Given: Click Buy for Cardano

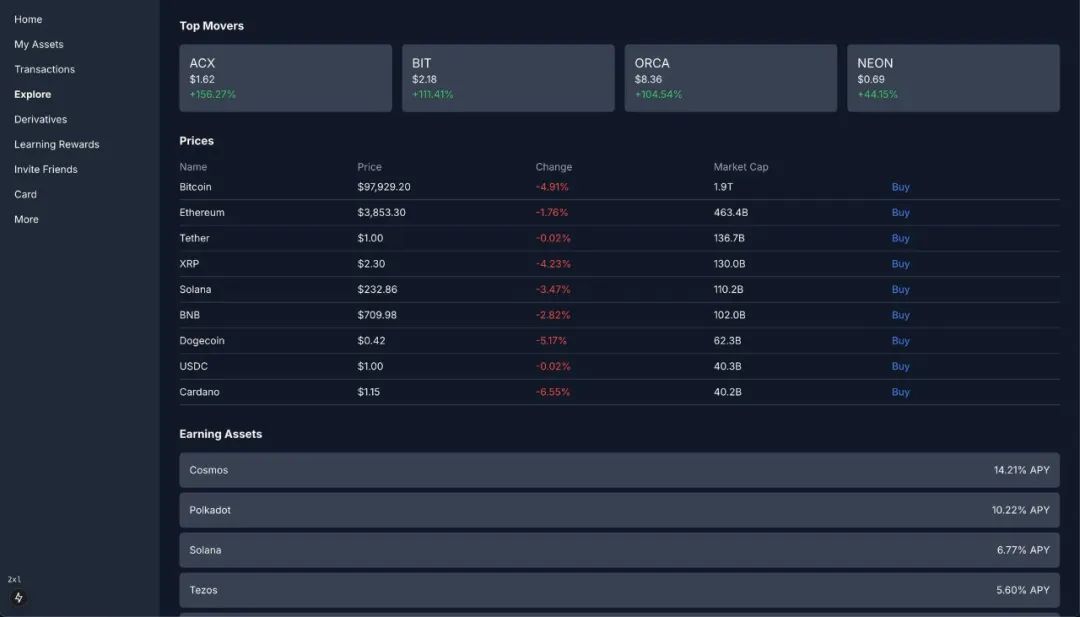Looking at the screenshot, I should (x=900, y=392).
